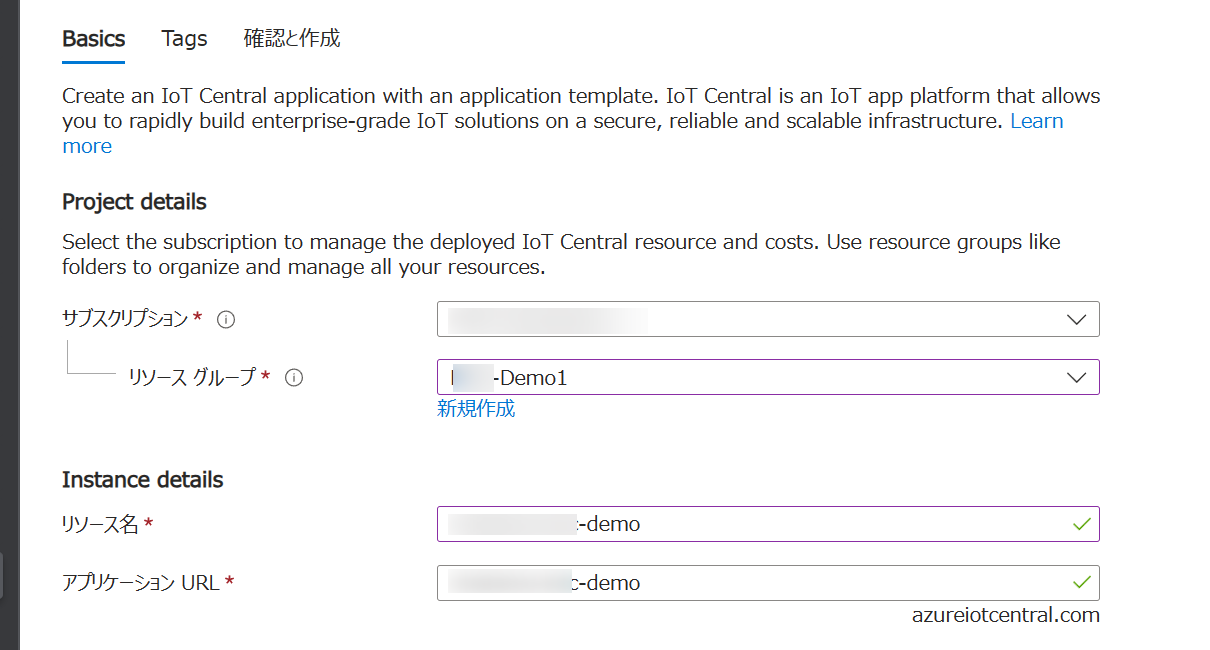The image size is (1210, 650).
Task: Click the サブスクリプション field label
Action: (125, 319)
